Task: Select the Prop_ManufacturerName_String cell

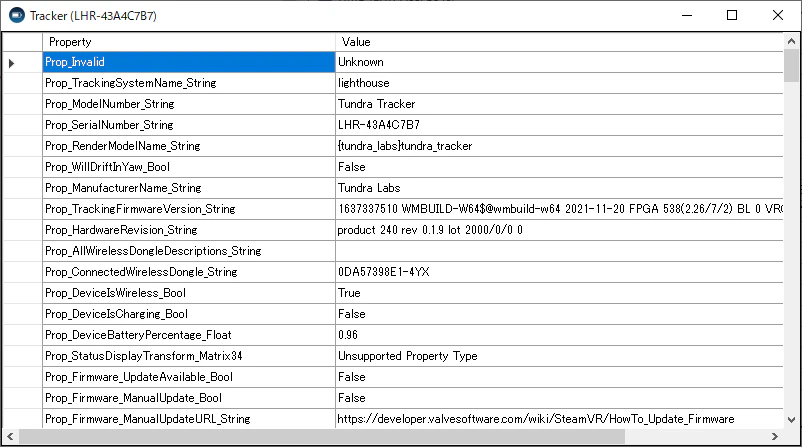Action: tap(189, 188)
